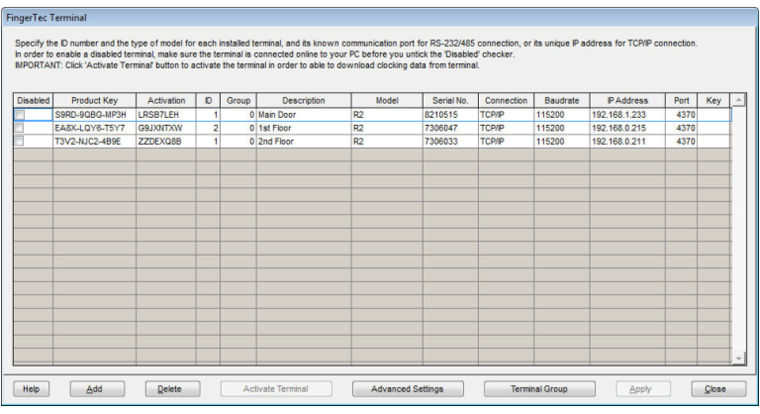Click the Delete button
This screenshot has height=414, width=760.
173,389
